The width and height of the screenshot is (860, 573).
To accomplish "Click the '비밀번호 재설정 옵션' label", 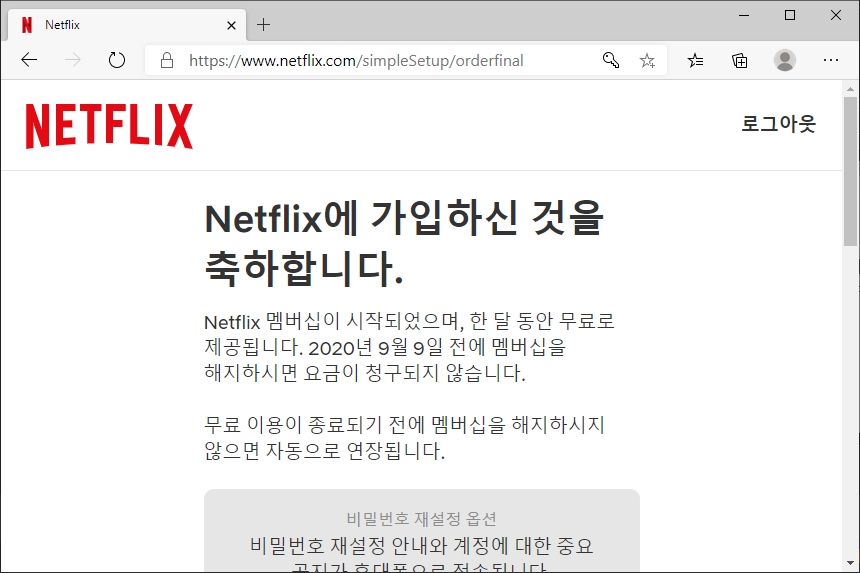I will [x=421, y=519].
